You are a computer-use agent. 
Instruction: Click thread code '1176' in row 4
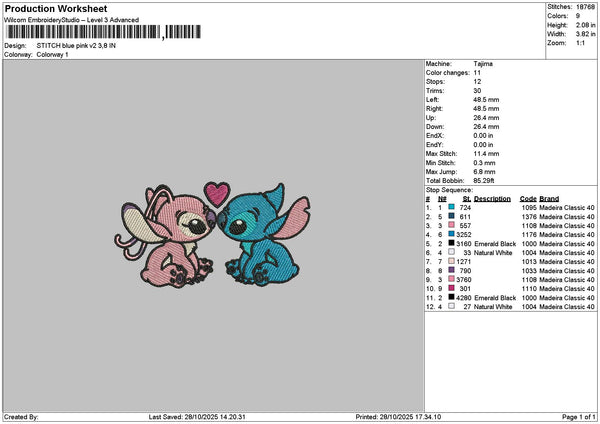tap(529, 235)
